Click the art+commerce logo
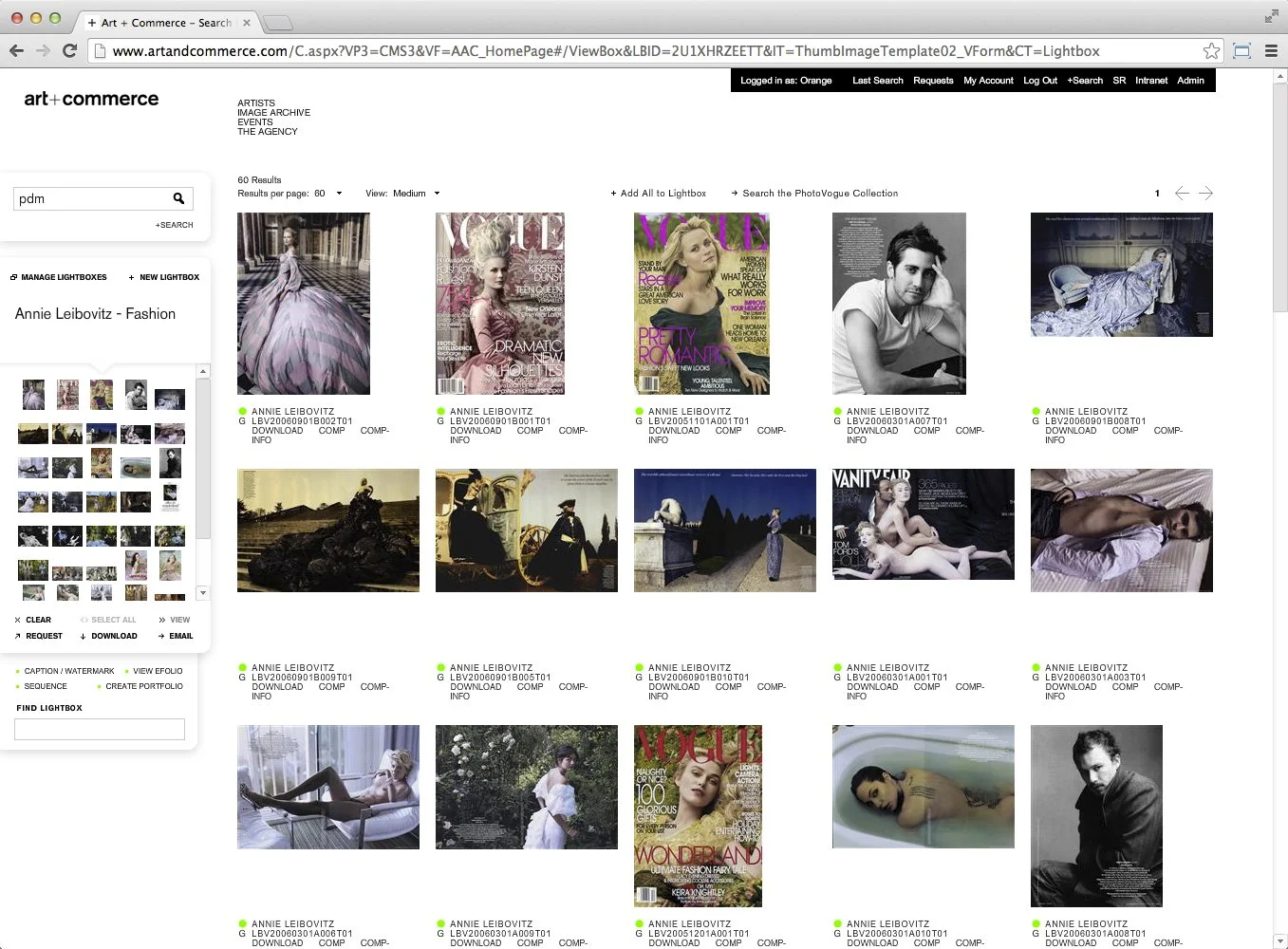Screen dimensions: 1288x949 point(91,99)
